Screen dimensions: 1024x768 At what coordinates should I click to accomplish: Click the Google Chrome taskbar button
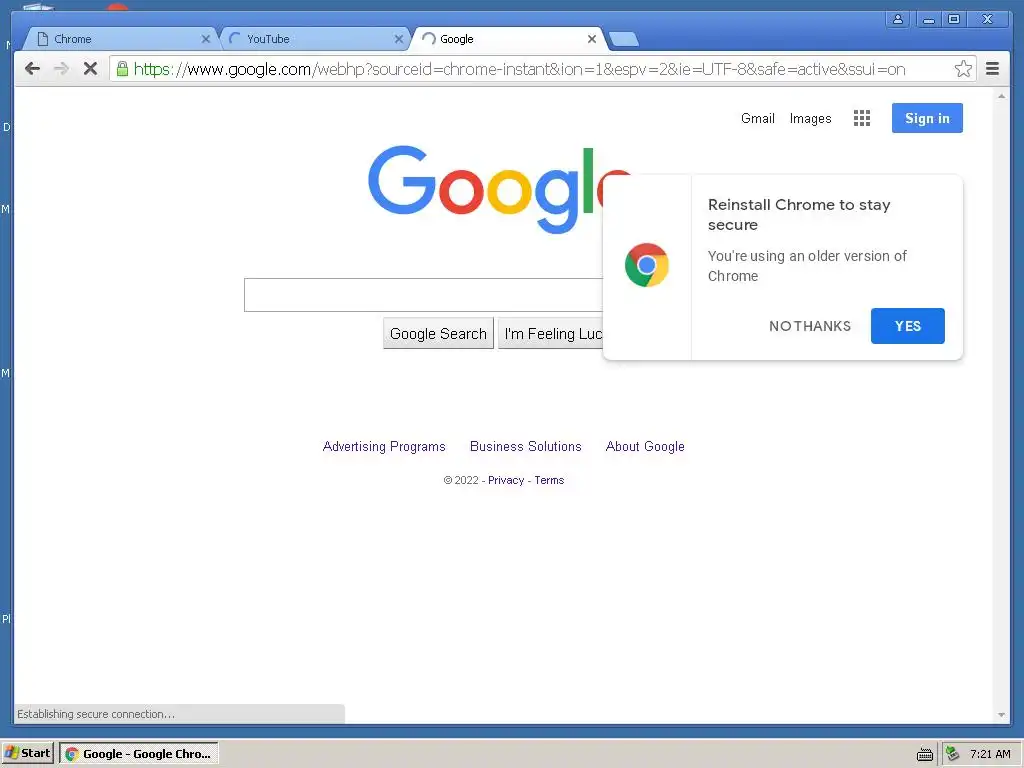click(x=138, y=754)
